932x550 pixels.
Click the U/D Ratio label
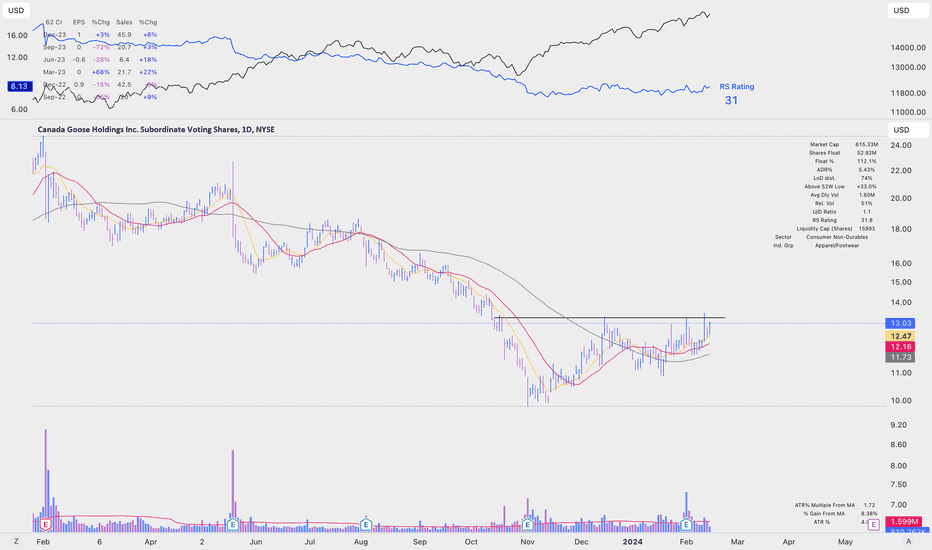click(x=824, y=212)
